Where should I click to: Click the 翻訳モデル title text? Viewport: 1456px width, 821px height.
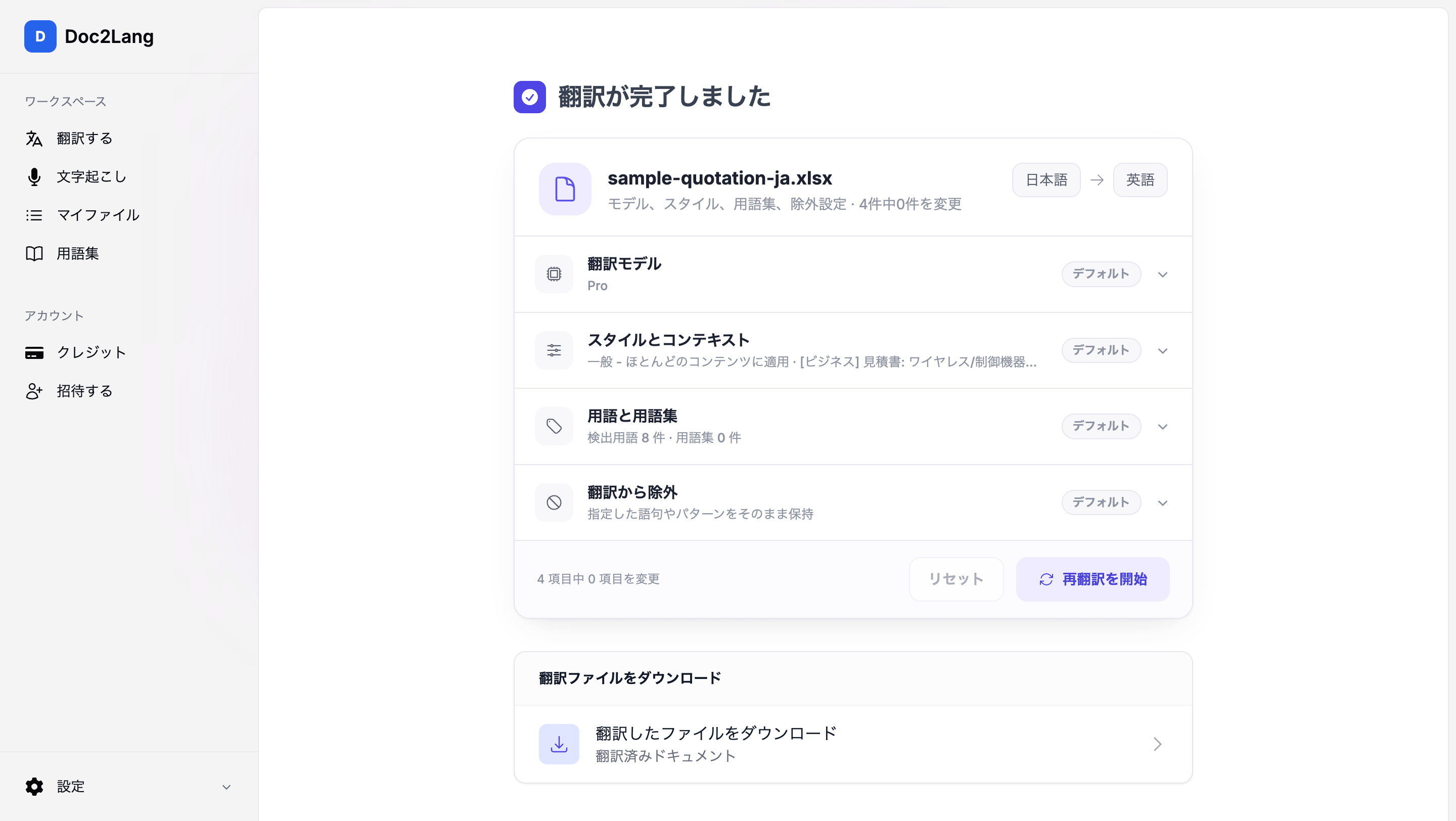tap(624, 264)
